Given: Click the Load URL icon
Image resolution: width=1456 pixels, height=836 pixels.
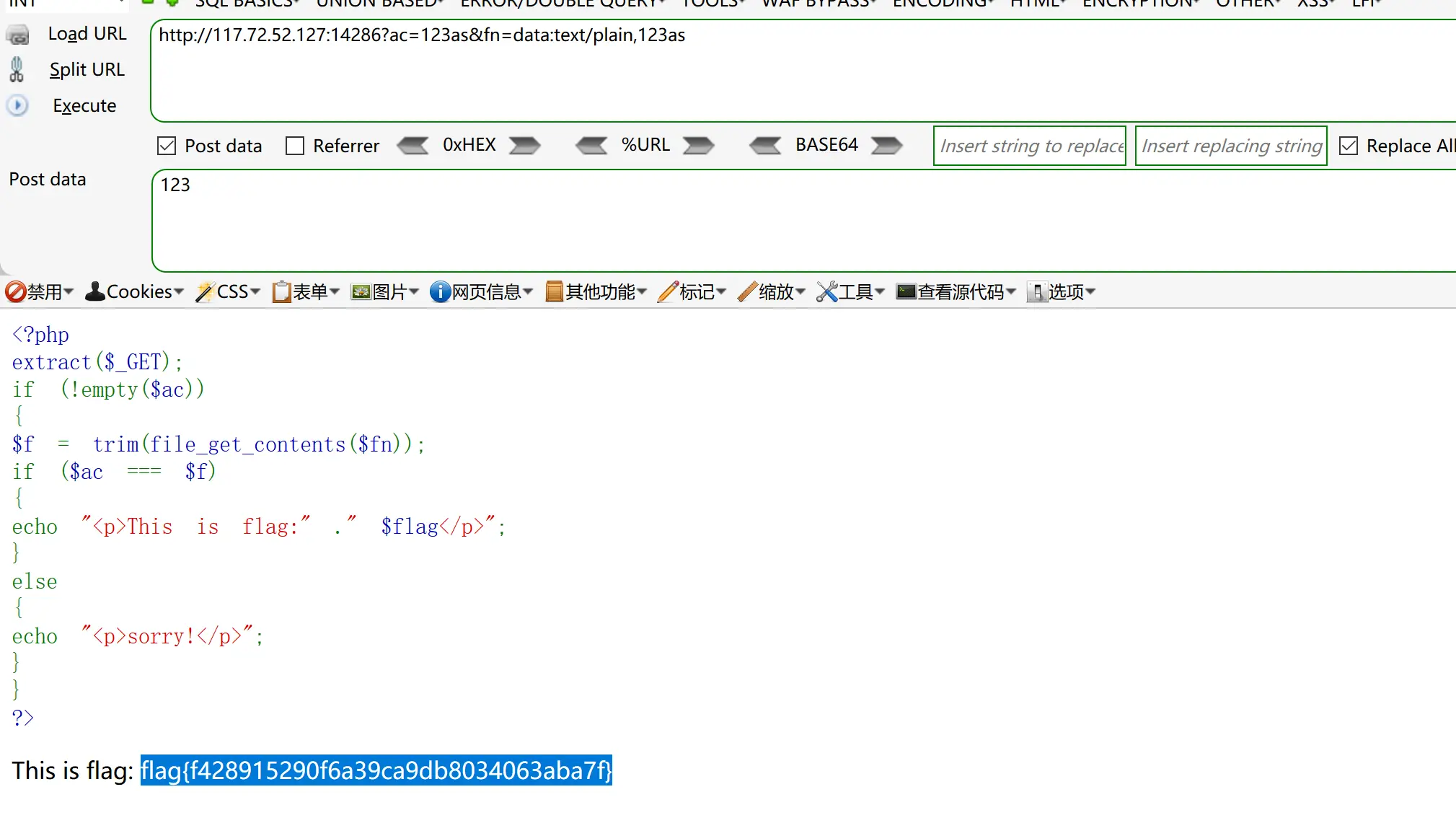Looking at the screenshot, I should pyautogui.click(x=17, y=35).
